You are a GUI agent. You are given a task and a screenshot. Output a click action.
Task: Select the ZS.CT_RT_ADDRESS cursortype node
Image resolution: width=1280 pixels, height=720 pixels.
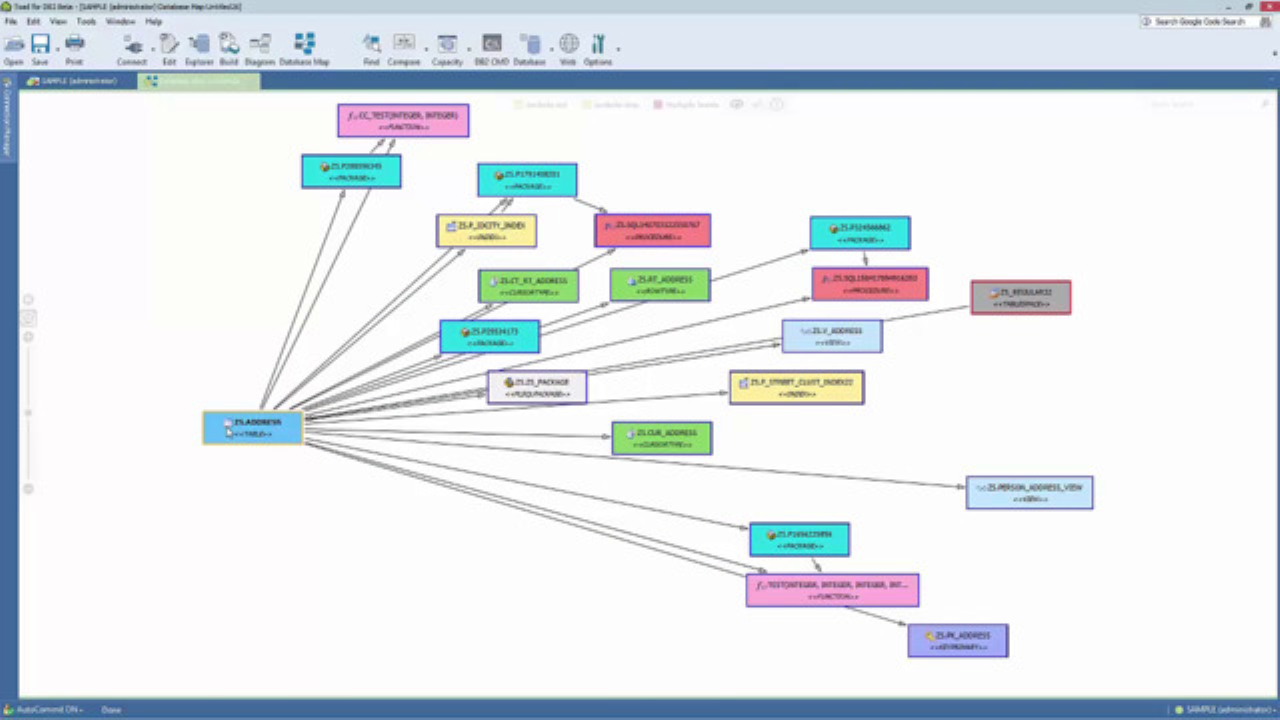[x=528, y=286]
